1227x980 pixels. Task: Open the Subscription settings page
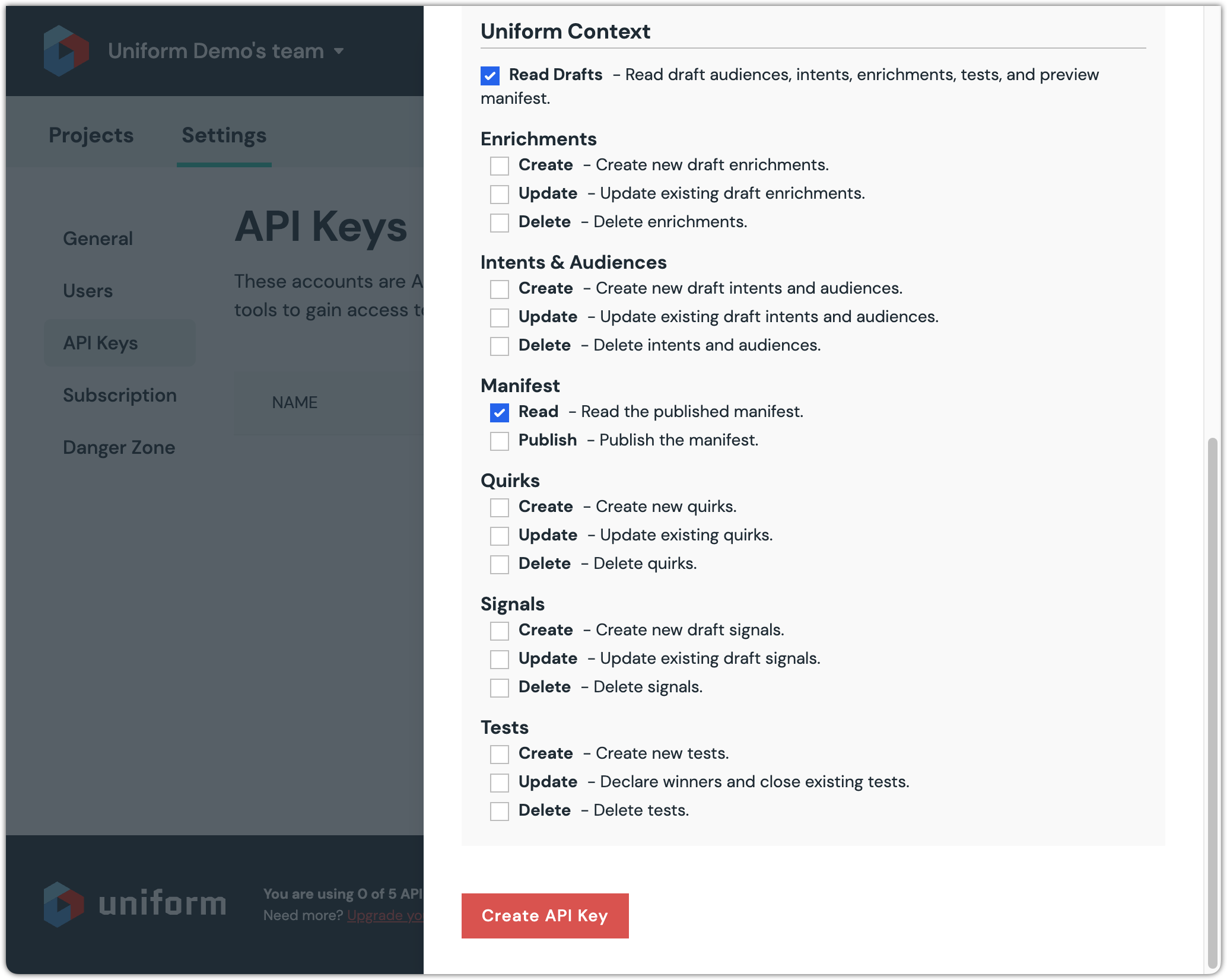click(x=120, y=395)
